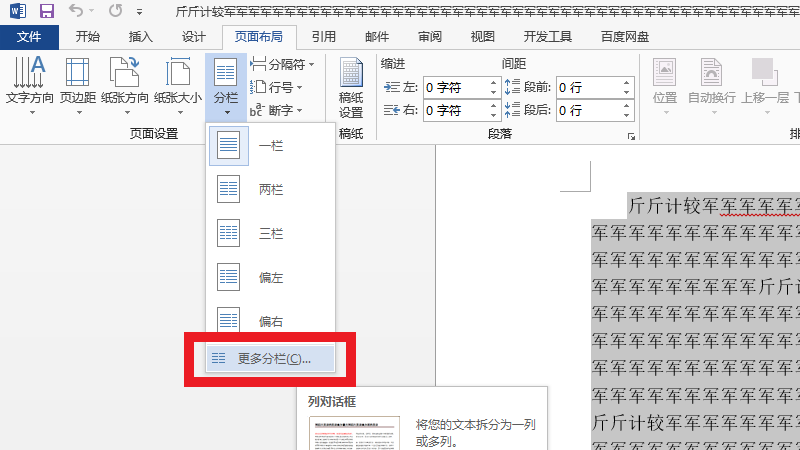Choose the Two Columns (两栏) layout
Image resolution: width=800 pixels, height=450 pixels.
268,190
